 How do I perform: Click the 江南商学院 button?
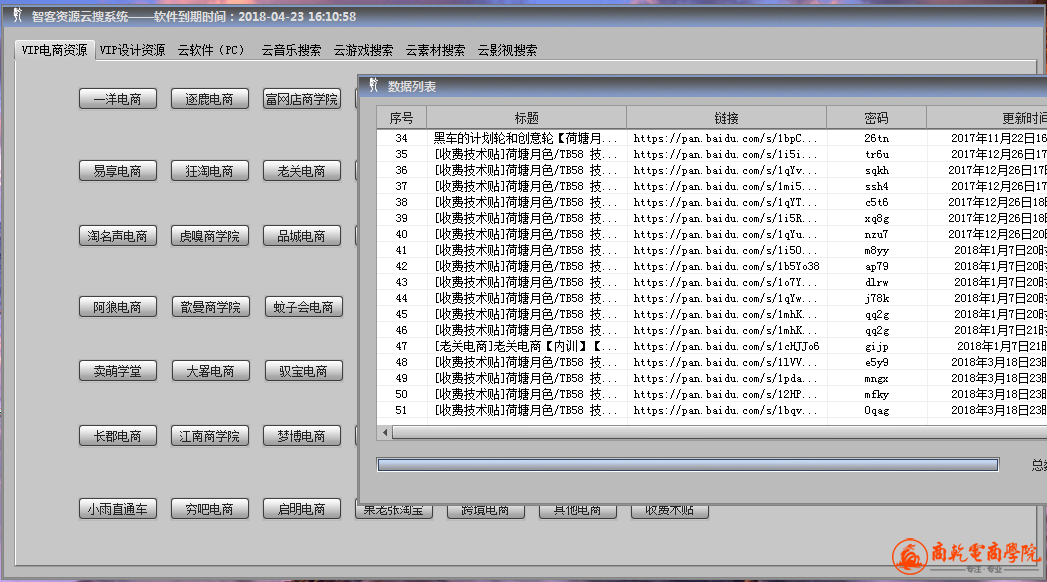coord(210,436)
